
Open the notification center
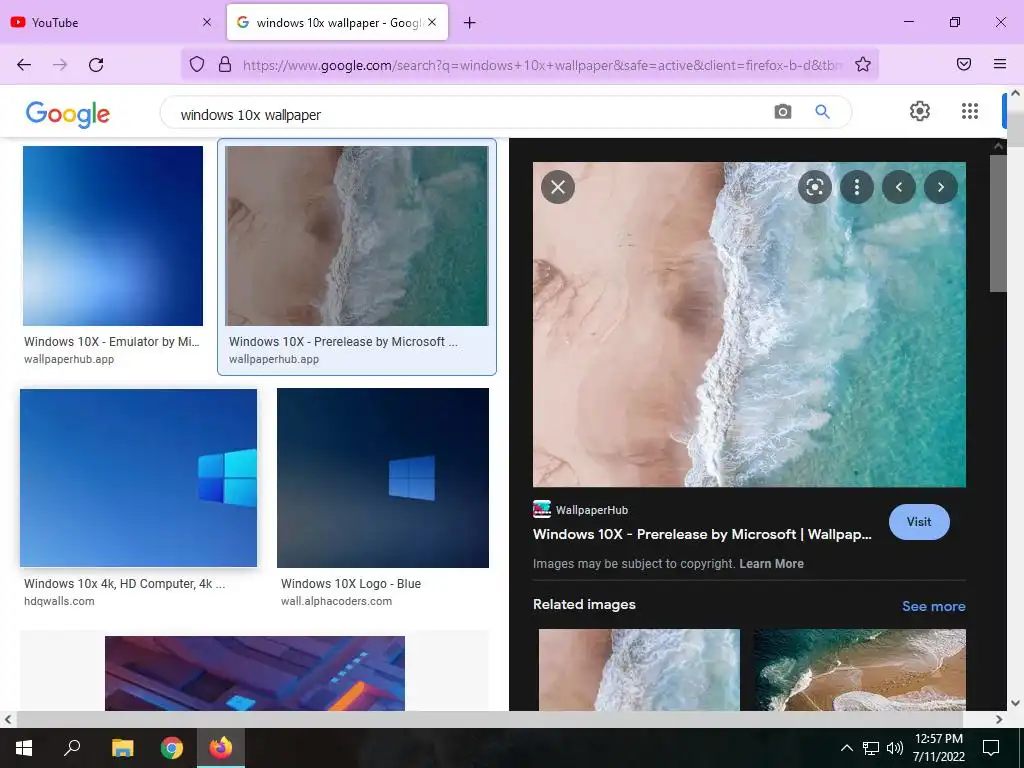991,748
